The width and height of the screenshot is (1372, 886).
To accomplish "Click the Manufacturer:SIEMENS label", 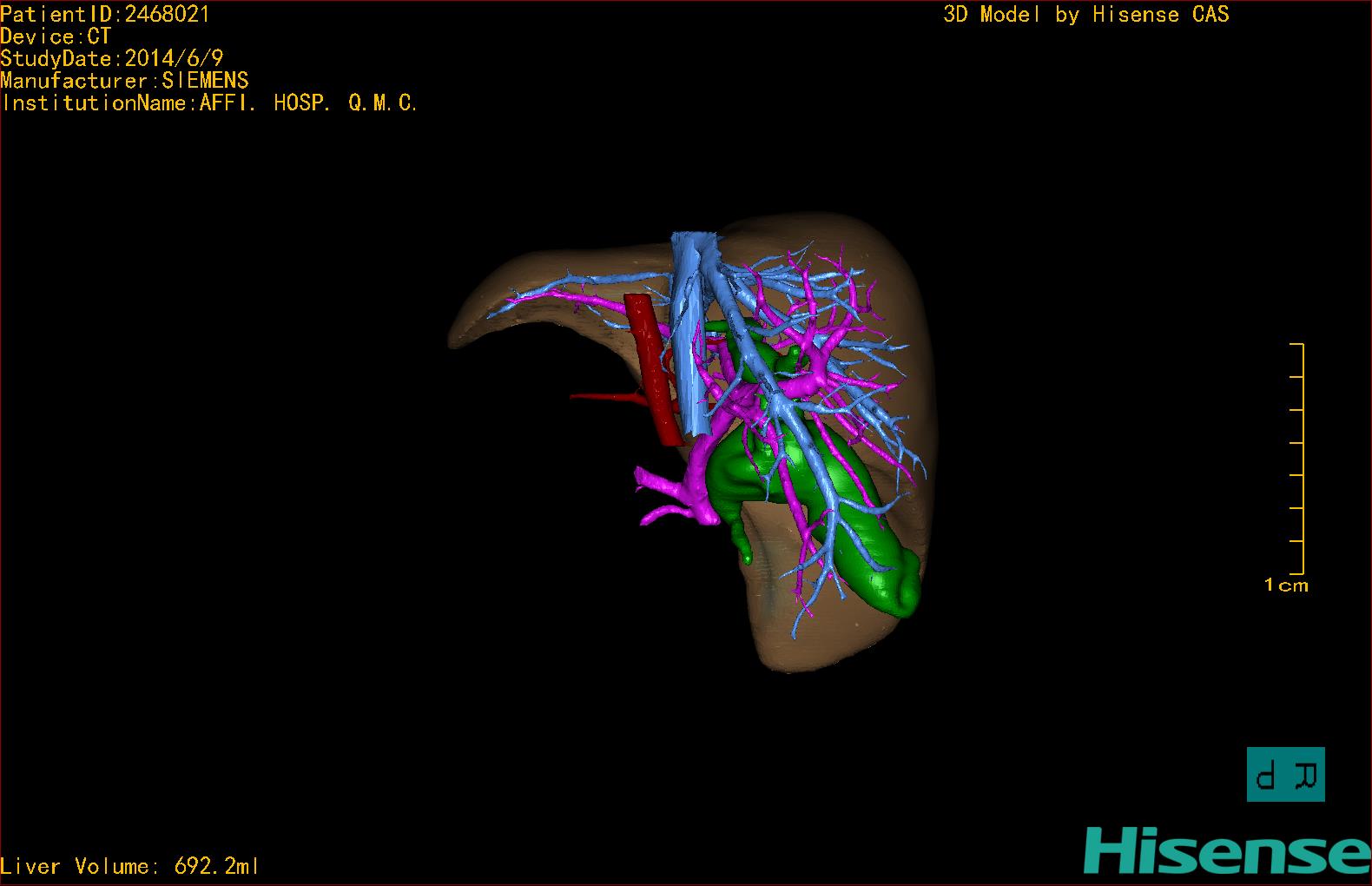I will tap(124, 81).
